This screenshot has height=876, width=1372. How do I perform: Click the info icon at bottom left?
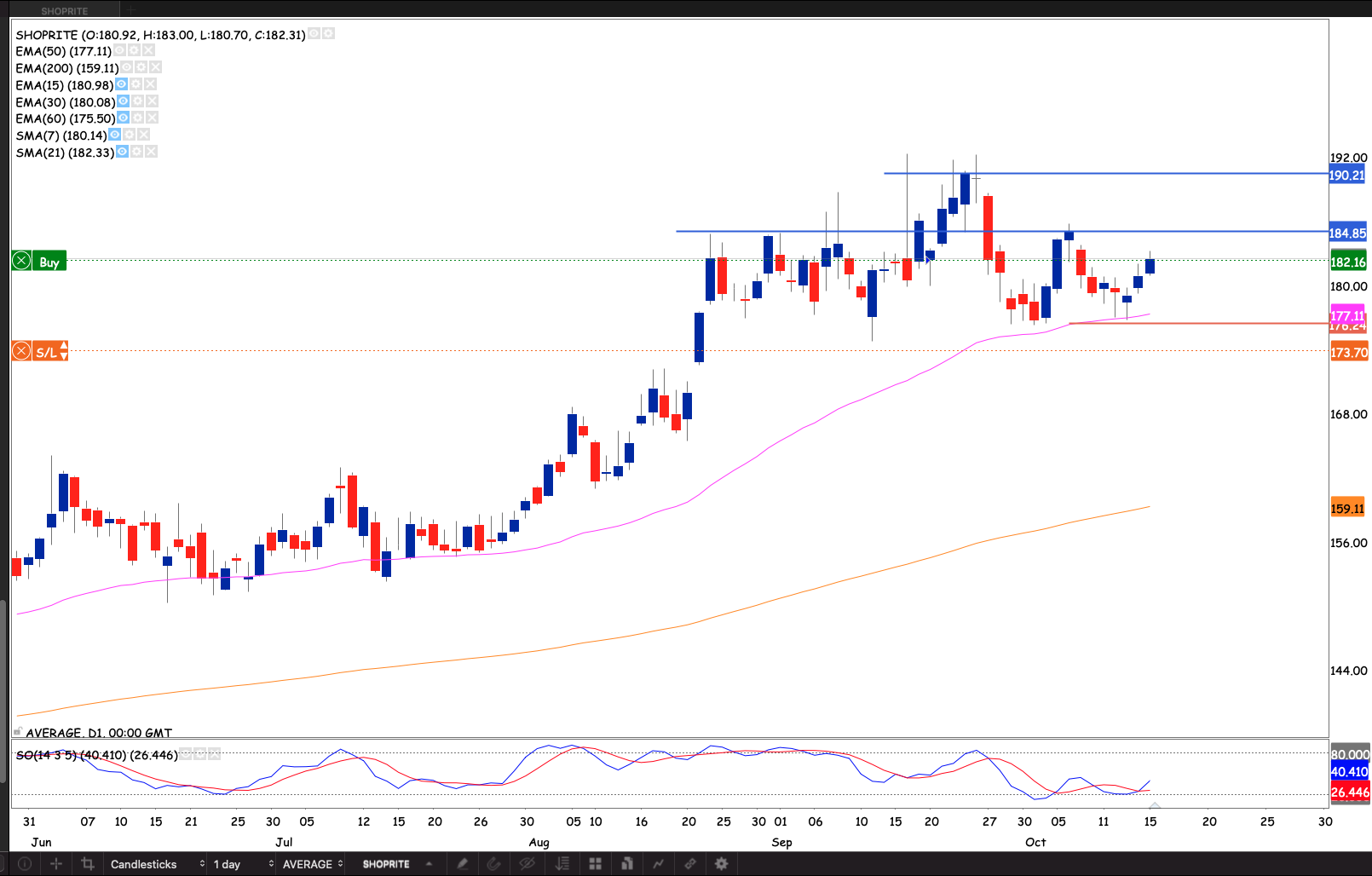(x=25, y=864)
